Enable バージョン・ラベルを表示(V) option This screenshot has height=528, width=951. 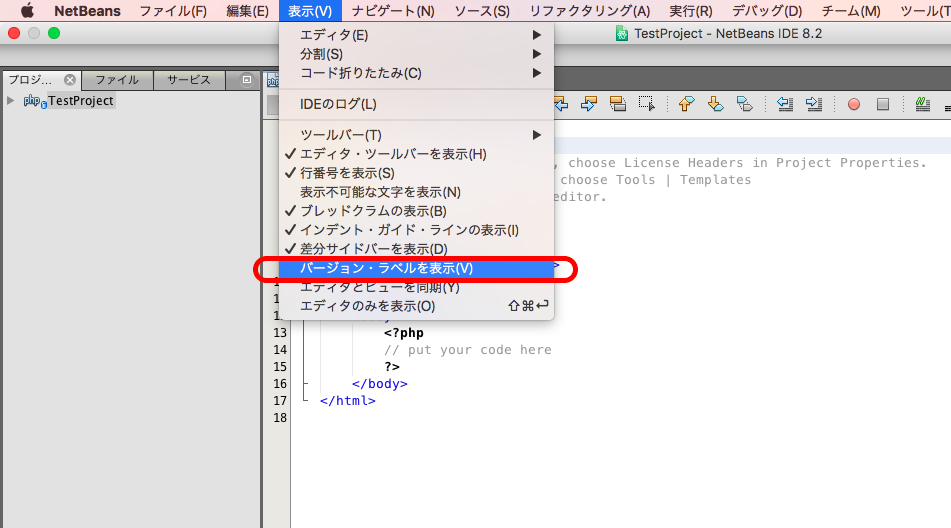tap(417, 268)
